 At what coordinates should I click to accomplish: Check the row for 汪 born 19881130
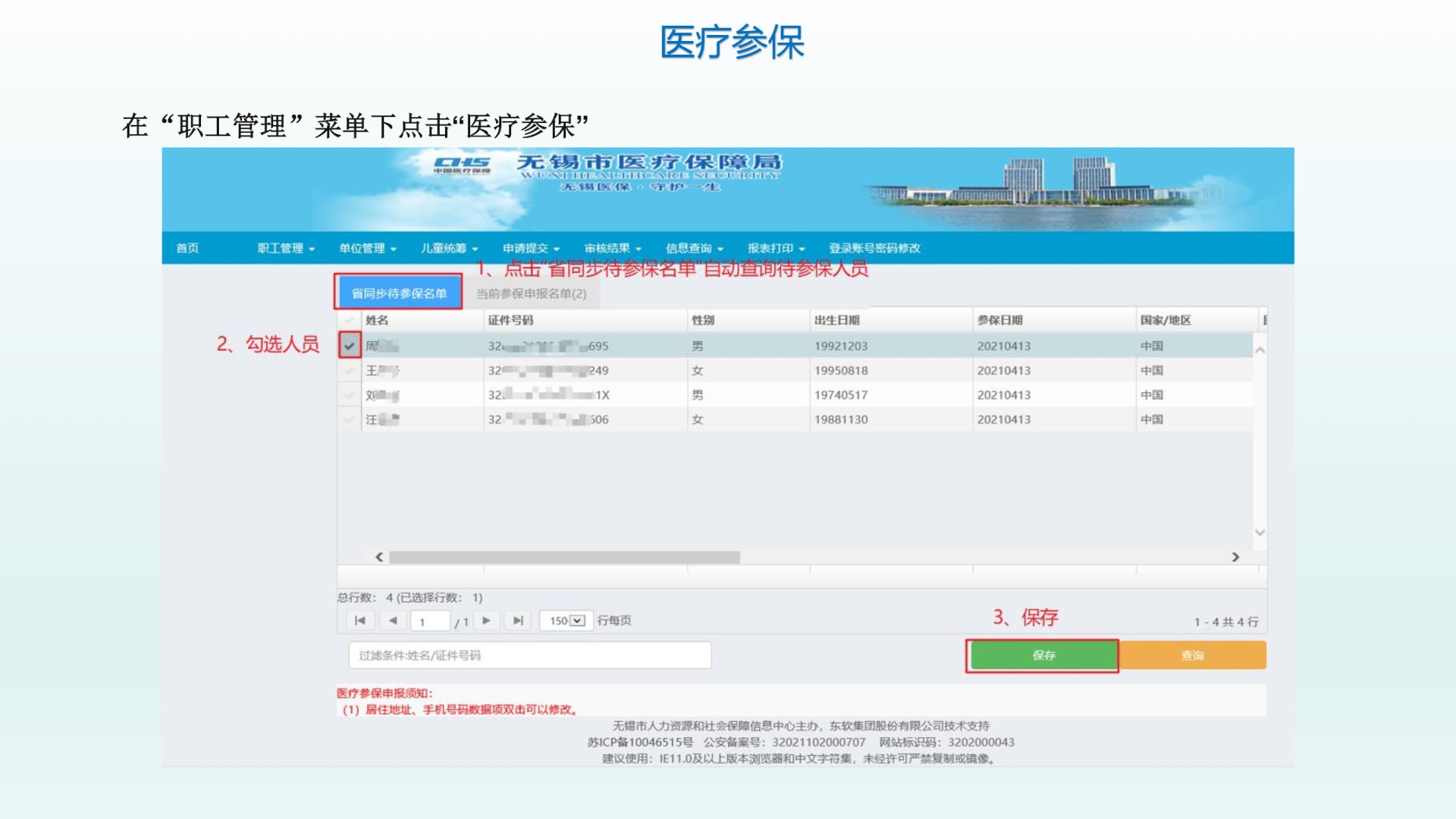[349, 419]
